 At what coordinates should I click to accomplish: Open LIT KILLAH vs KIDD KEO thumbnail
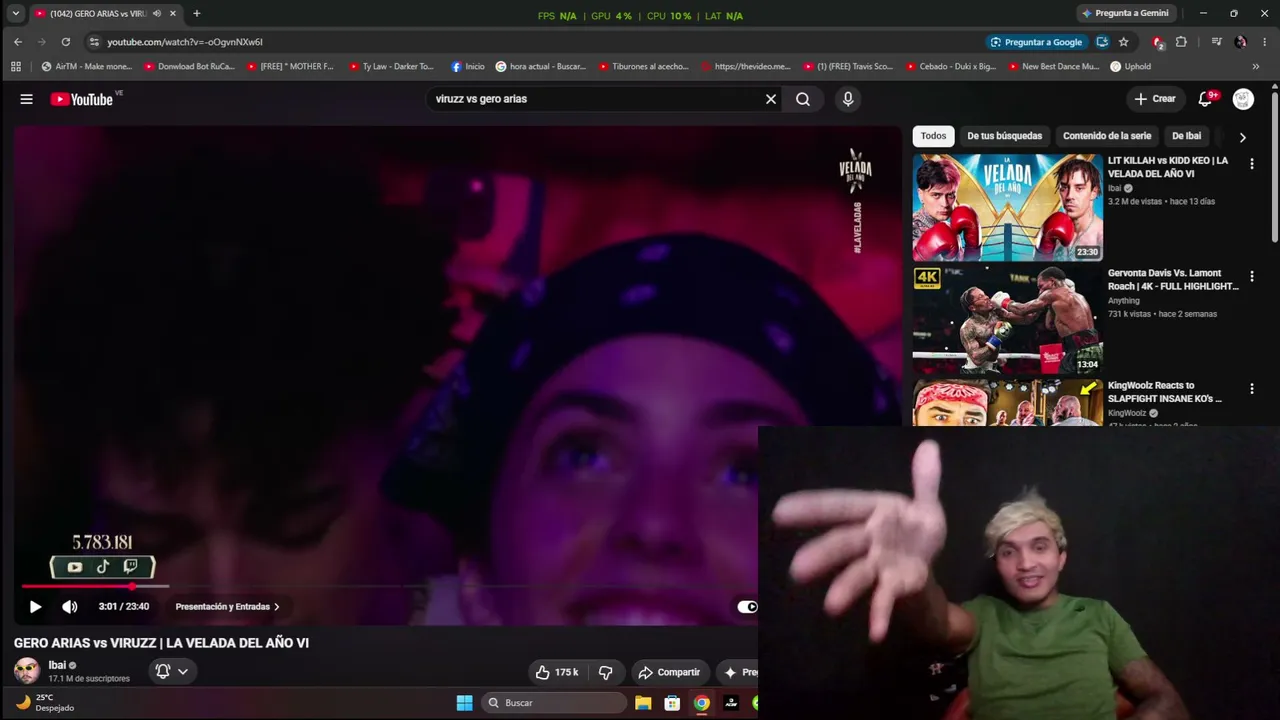click(x=1007, y=207)
